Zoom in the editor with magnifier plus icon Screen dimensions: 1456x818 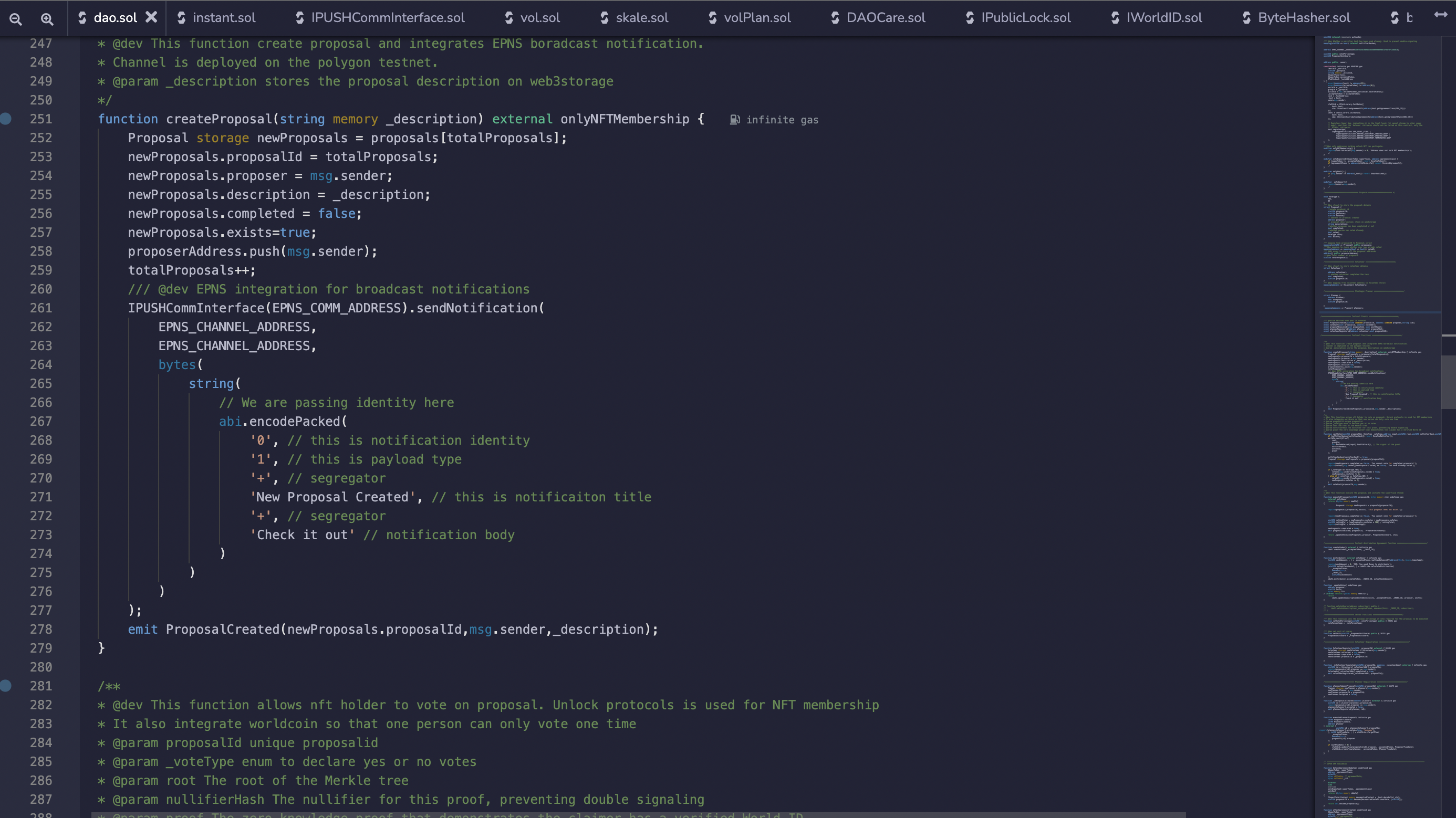click(47, 19)
